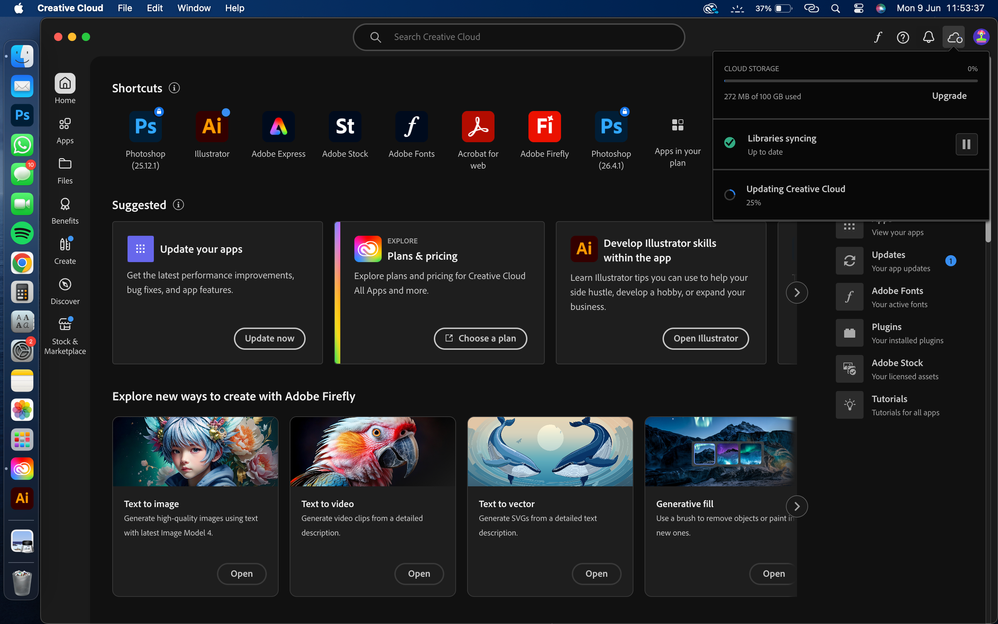Click the cloud storage usage bar

point(850,81)
